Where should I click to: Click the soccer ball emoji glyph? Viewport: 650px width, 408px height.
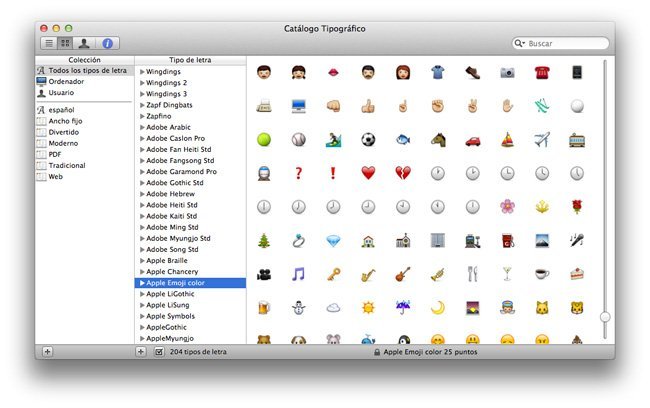pyautogui.click(x=368, y=140)
